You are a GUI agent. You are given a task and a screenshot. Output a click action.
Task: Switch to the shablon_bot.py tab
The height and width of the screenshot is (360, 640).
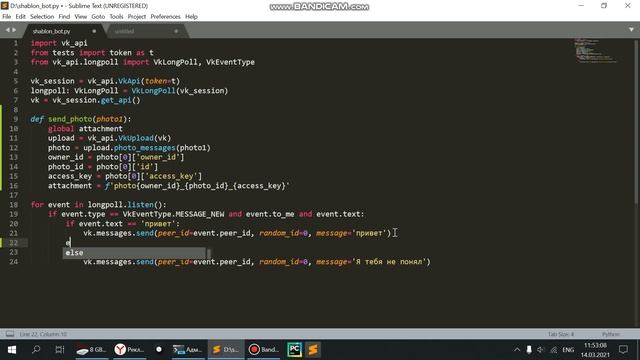51,31
